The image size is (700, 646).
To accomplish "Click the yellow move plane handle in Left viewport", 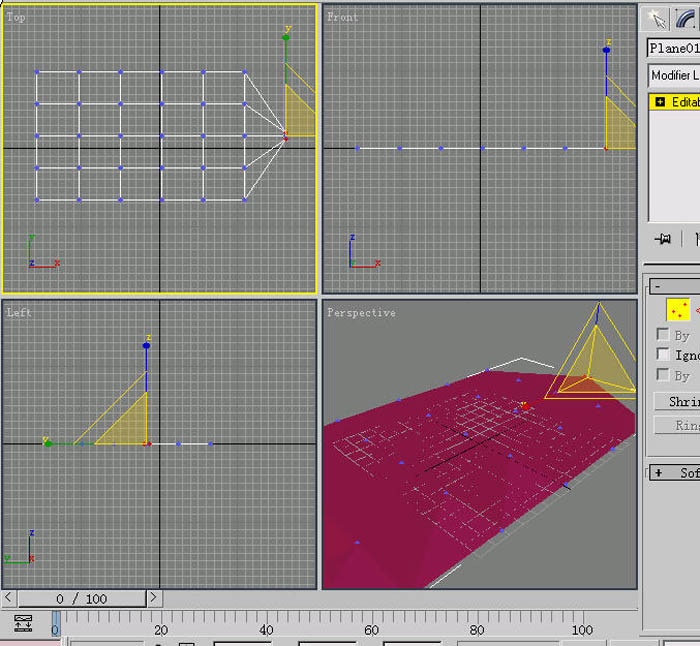I will pos(129,425).
